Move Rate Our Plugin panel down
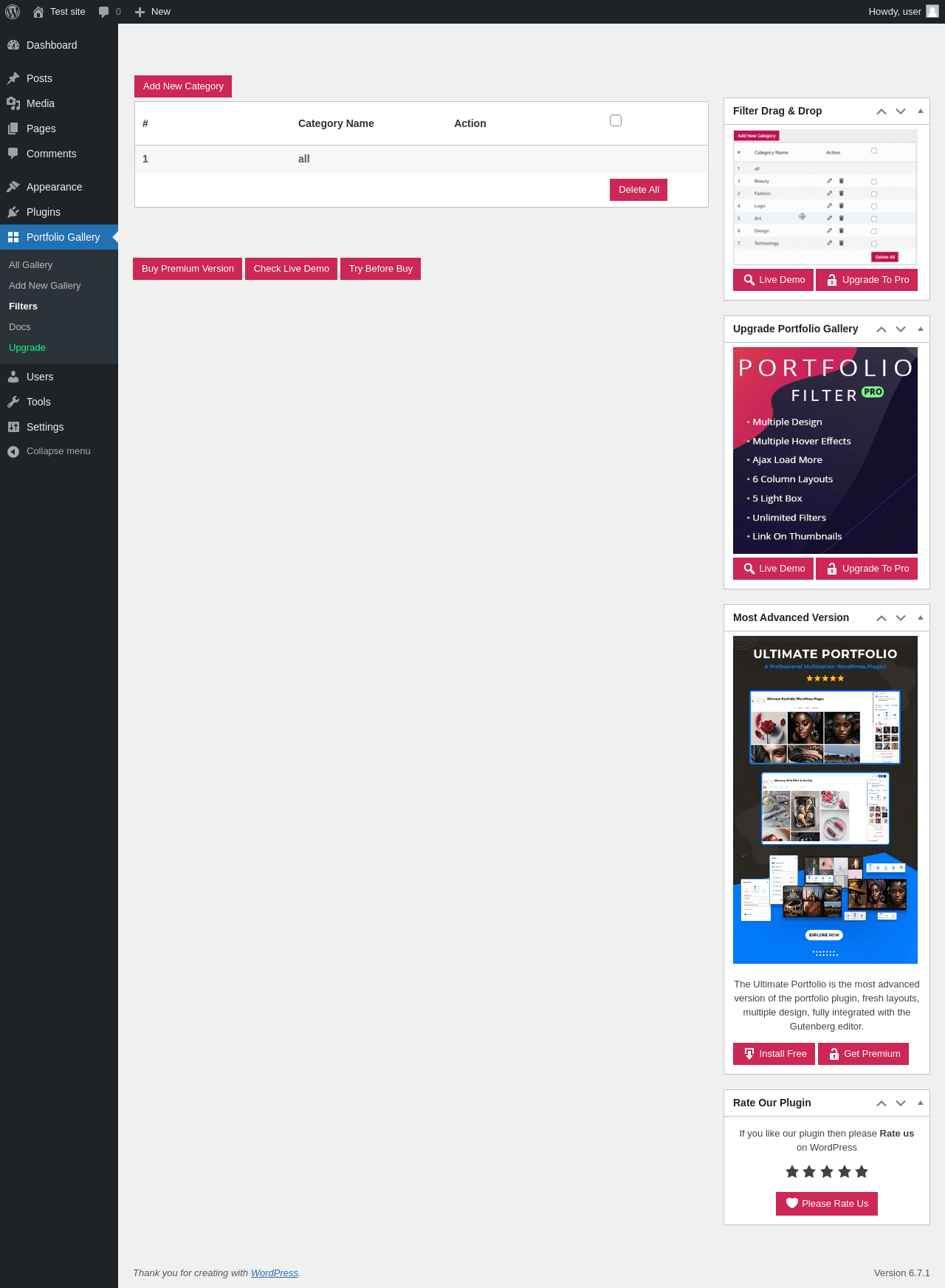 pyautogui.click(x=901, y=1103)
